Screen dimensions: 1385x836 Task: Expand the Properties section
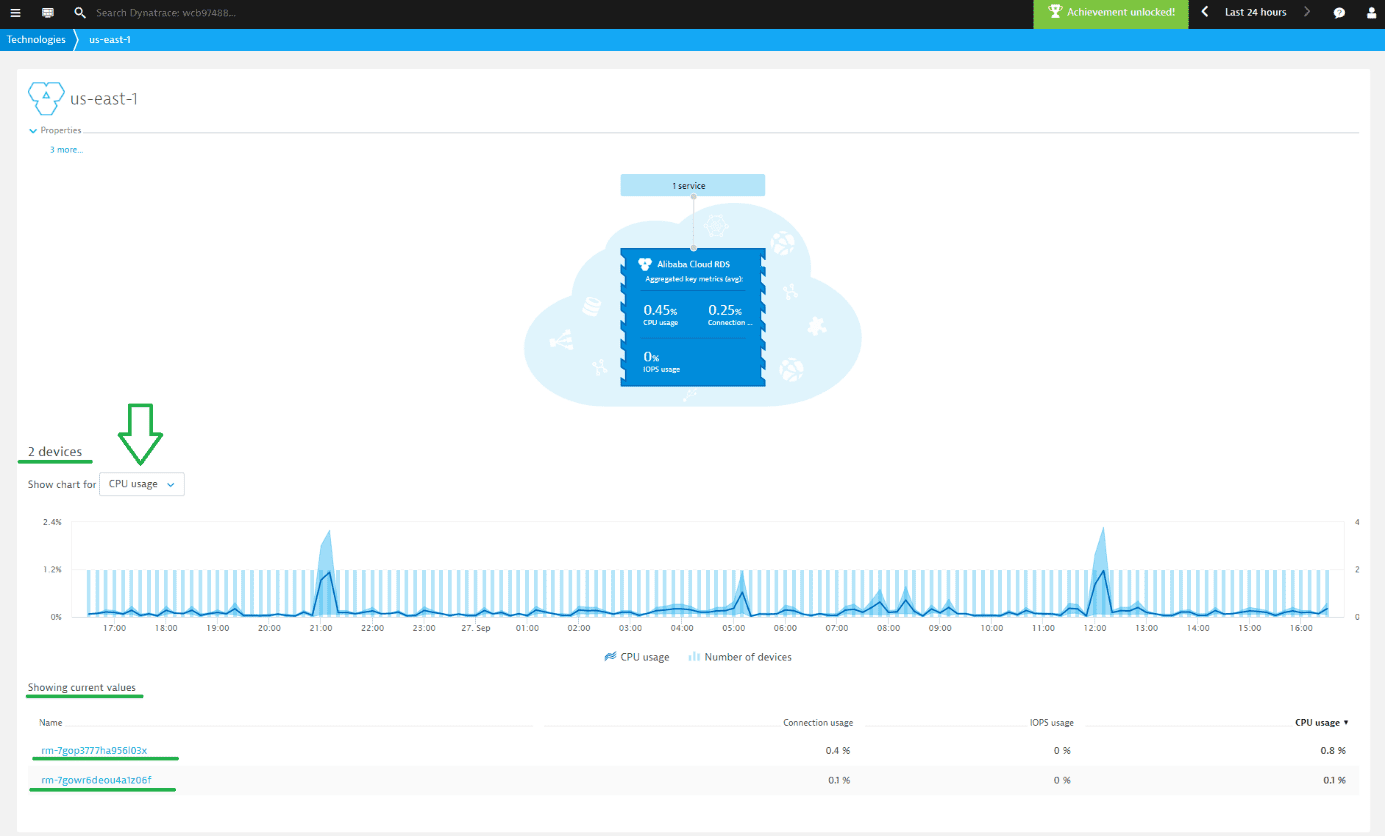pos(55,131)
